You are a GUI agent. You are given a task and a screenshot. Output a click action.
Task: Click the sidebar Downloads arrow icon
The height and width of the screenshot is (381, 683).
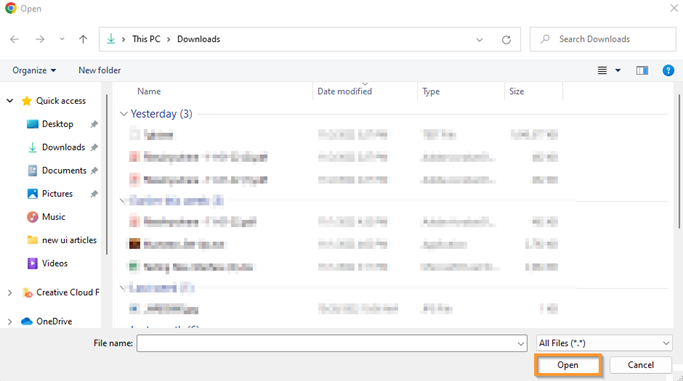tap(32, 148)
